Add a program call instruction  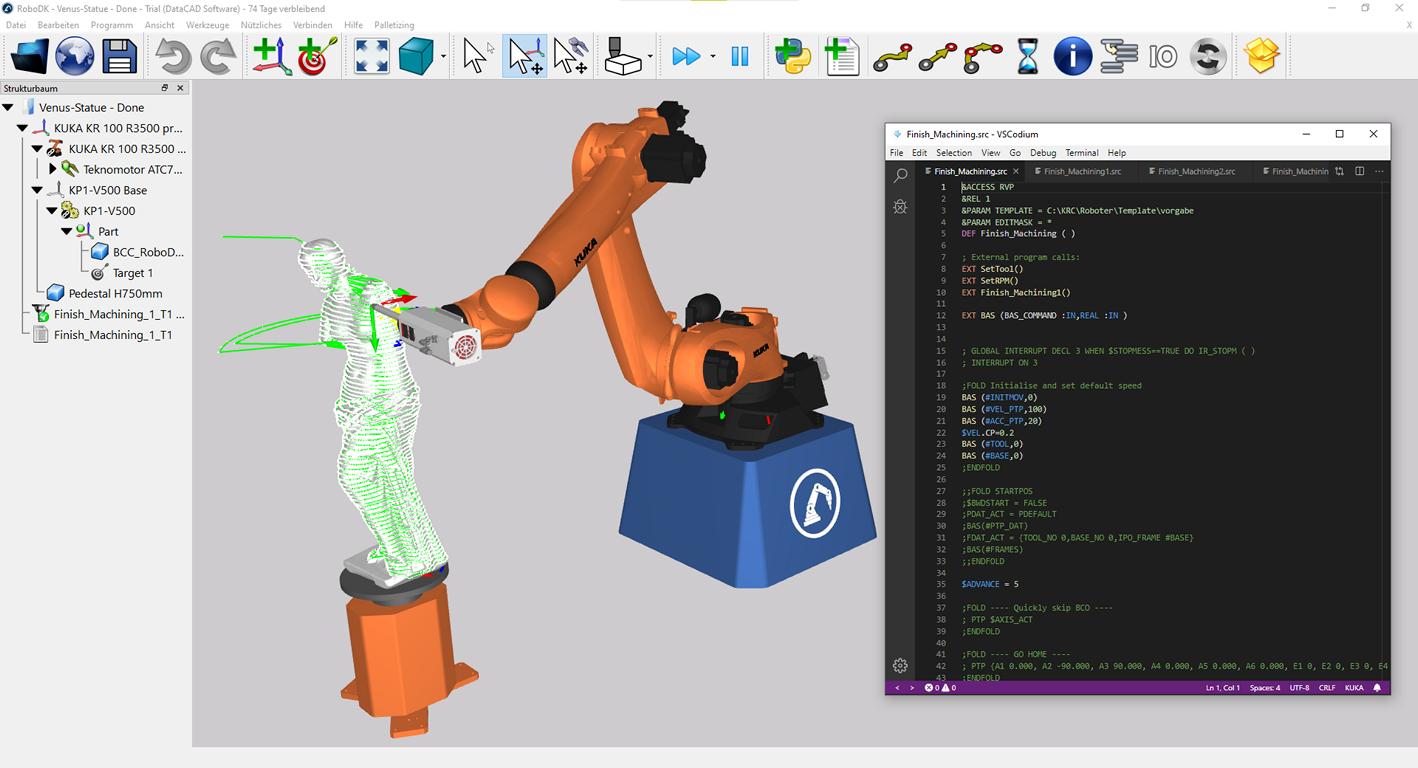tap(1118, 56)
